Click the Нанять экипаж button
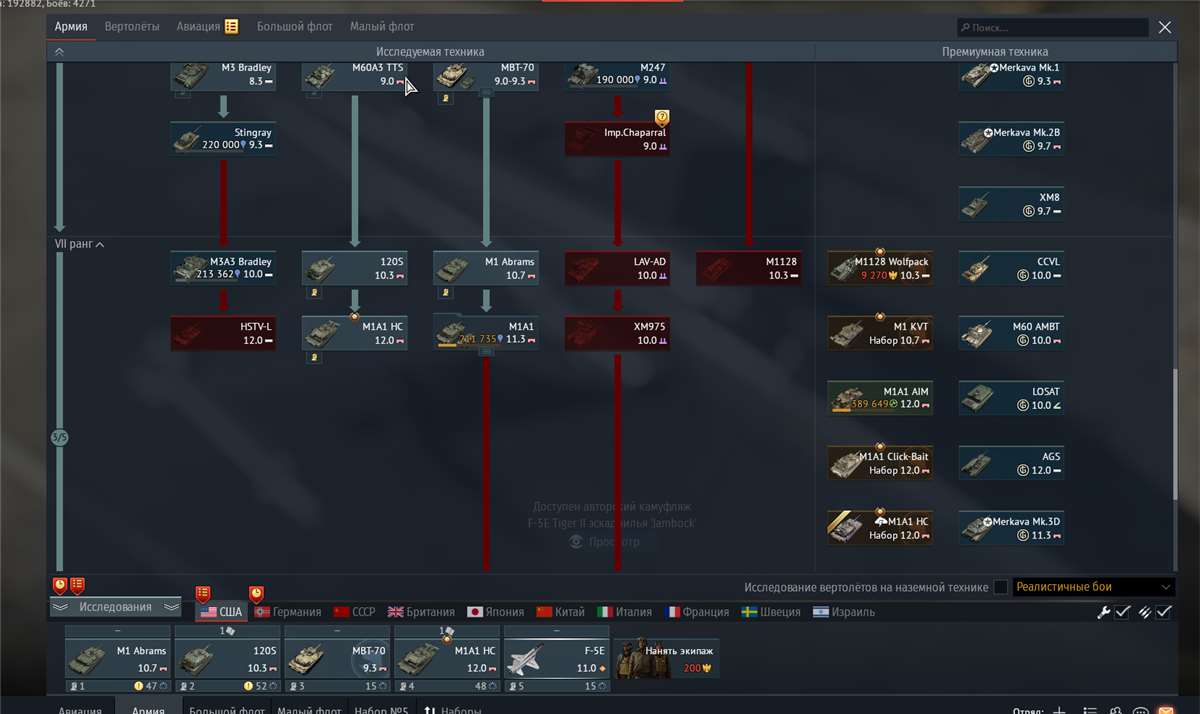 point(666,657)
